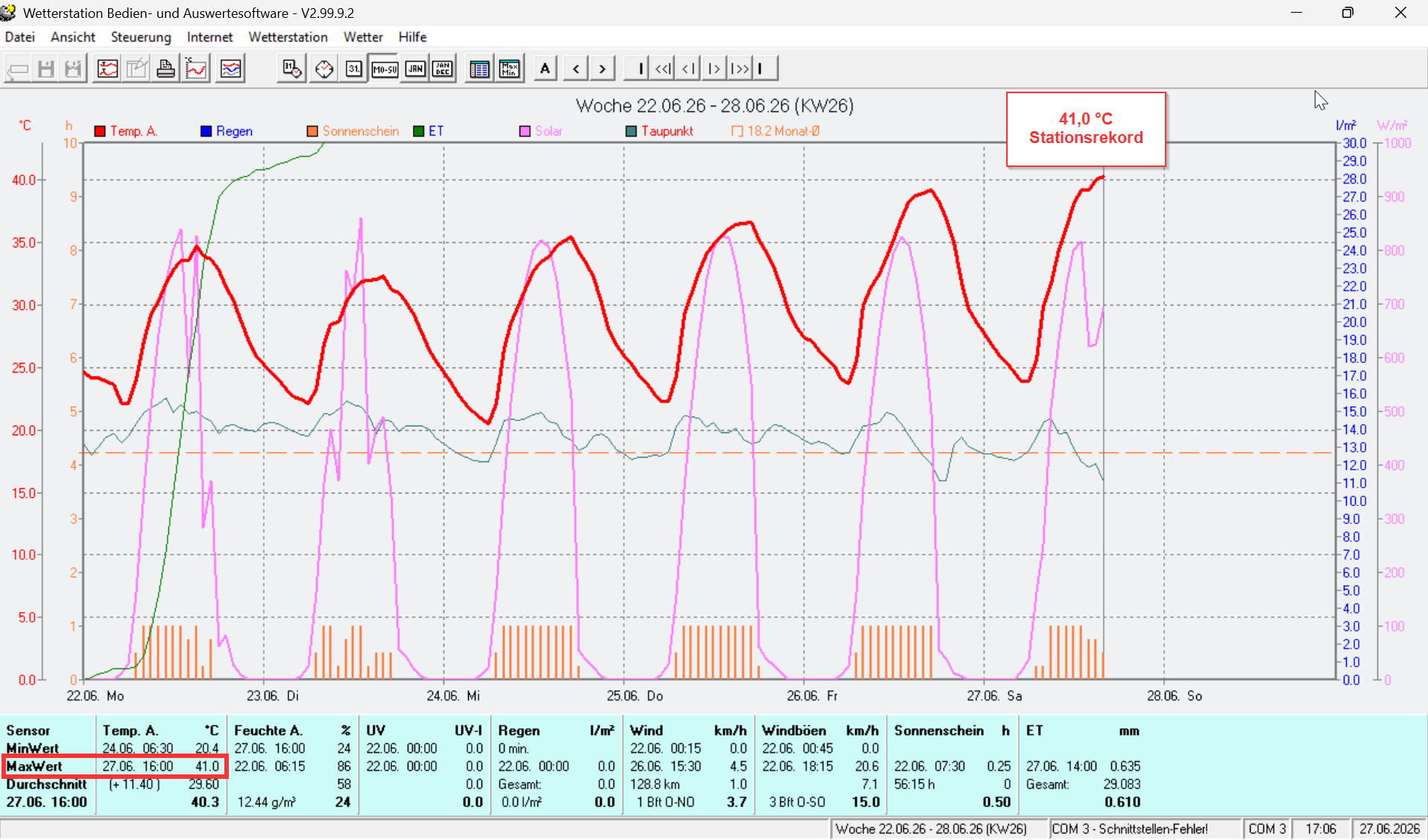Viewport: 1428px width, 840px height.
Task: Open the Hilfe menu
Action: click(412, 37)
